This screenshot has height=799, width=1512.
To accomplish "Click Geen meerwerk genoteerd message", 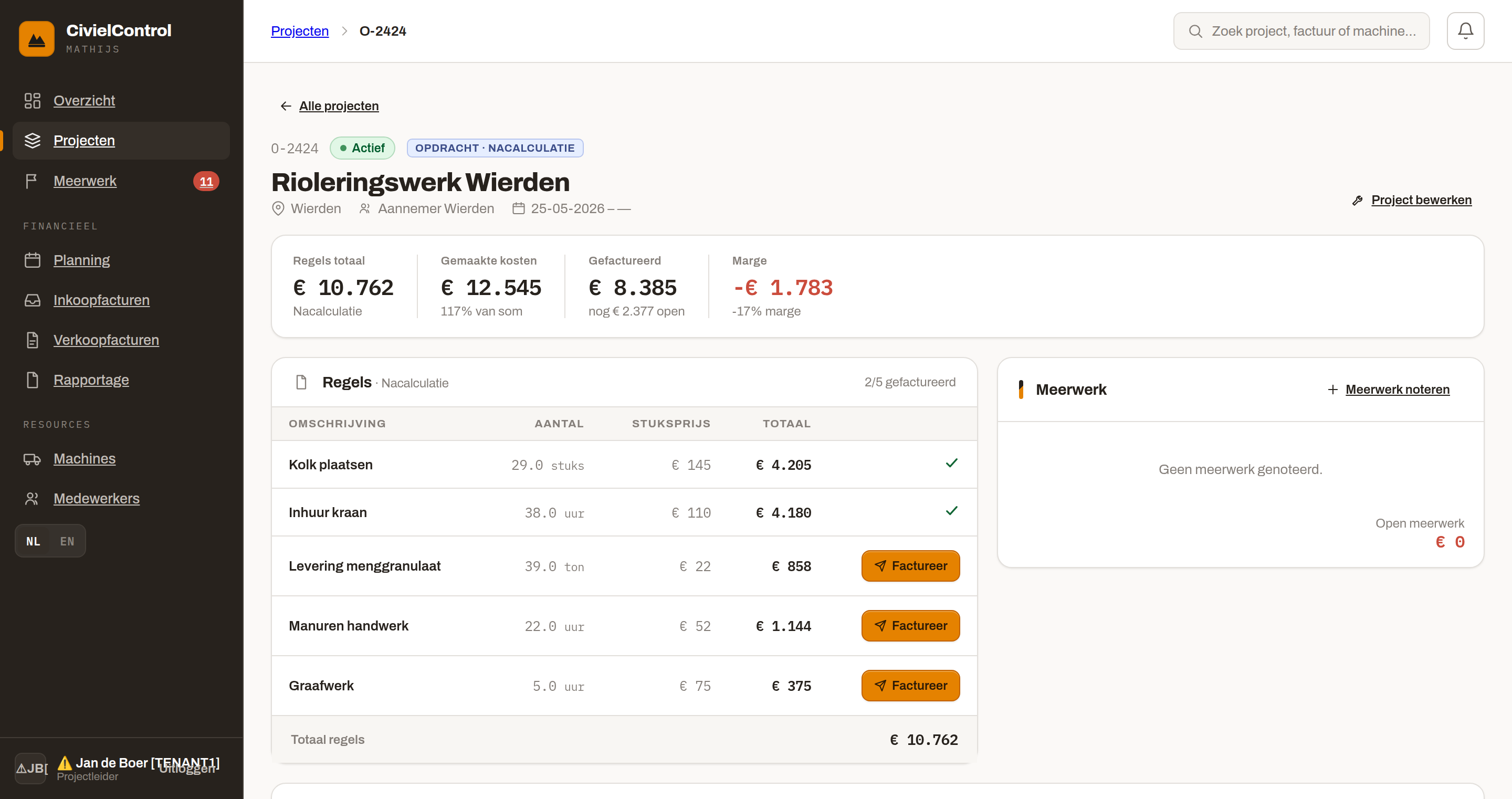I will 1240,470.
